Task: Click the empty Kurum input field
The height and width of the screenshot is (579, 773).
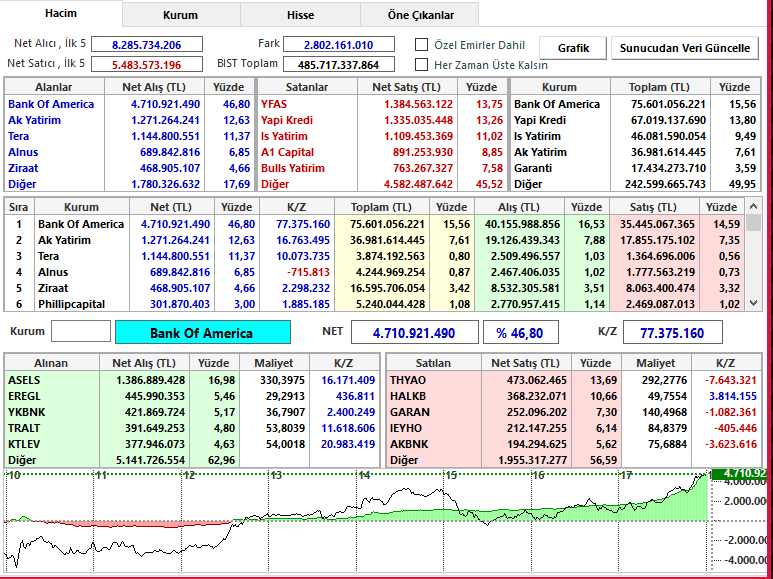Action: 81,331
